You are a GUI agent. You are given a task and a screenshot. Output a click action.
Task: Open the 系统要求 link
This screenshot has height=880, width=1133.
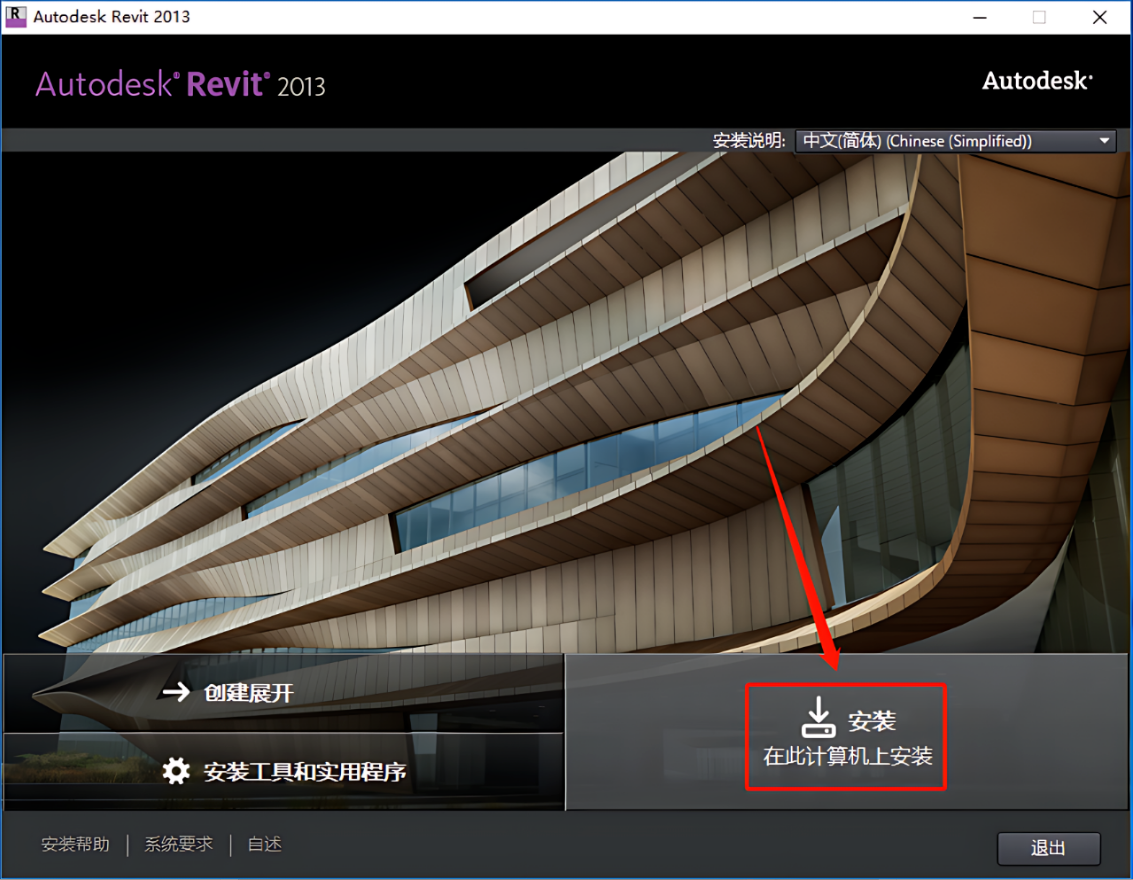[x=179, y=844]
